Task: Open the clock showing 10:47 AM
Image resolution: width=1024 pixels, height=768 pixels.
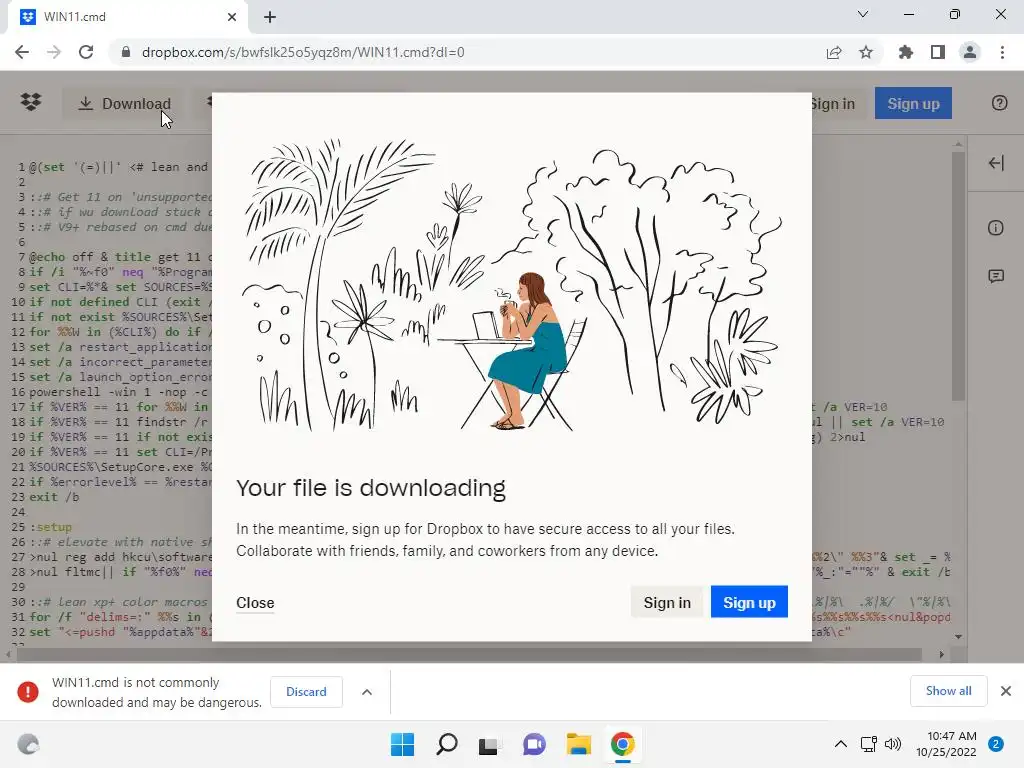Action: [946, 744]
